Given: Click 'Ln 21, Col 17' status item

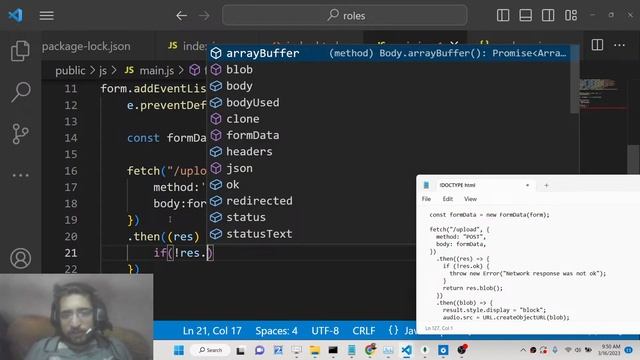Looking at the screenshot, I should click(x=212, y=330).
